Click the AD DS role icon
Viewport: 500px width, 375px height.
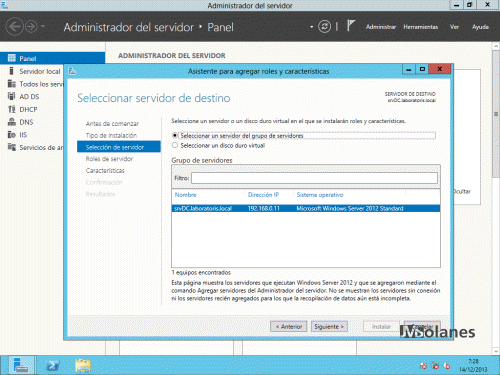coord(12,96)
